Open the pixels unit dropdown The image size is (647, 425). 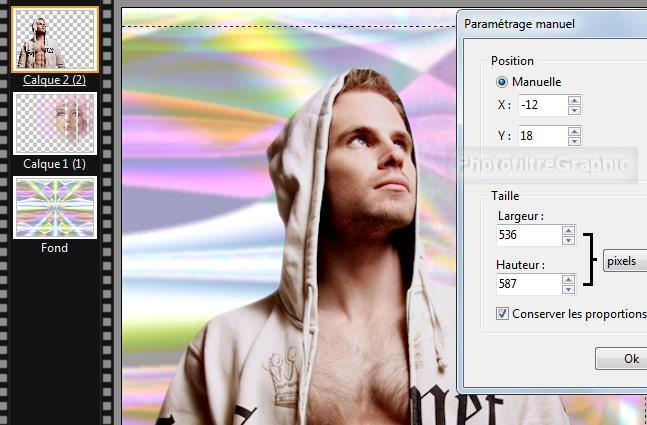point(624,261)
